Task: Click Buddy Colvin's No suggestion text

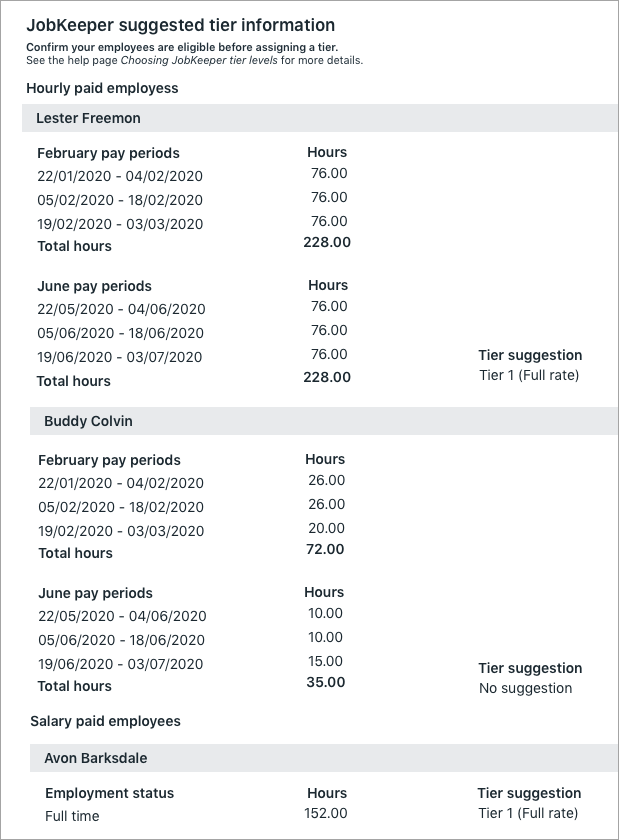Action: 525,688
